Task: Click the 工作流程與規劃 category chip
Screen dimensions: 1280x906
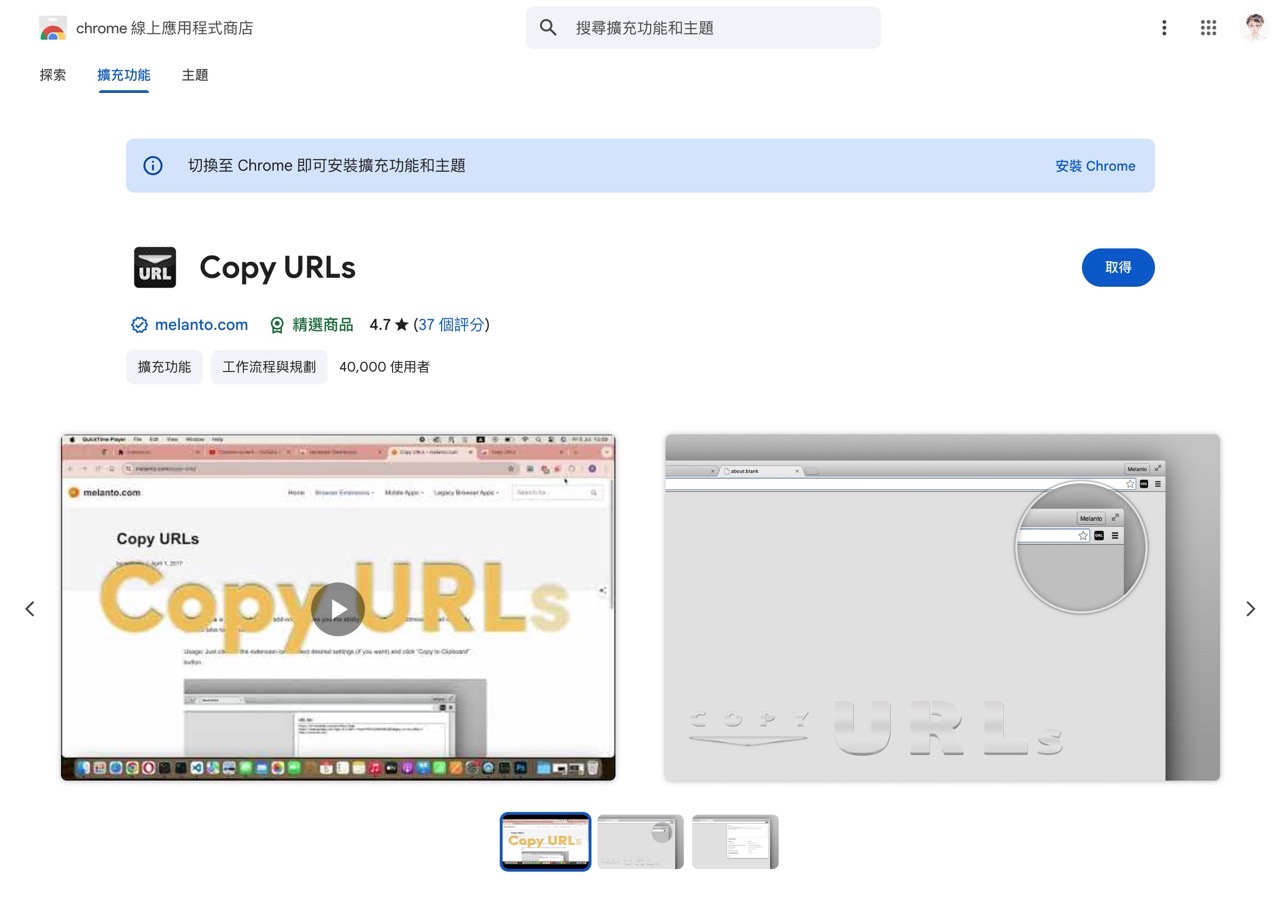Action: tap(269, 367)
